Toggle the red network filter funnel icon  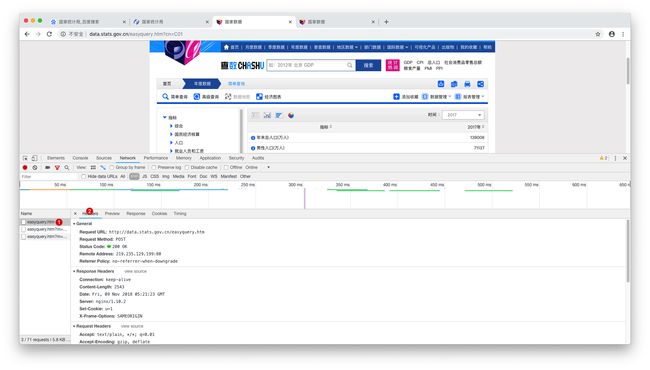[x=57, y=167]
